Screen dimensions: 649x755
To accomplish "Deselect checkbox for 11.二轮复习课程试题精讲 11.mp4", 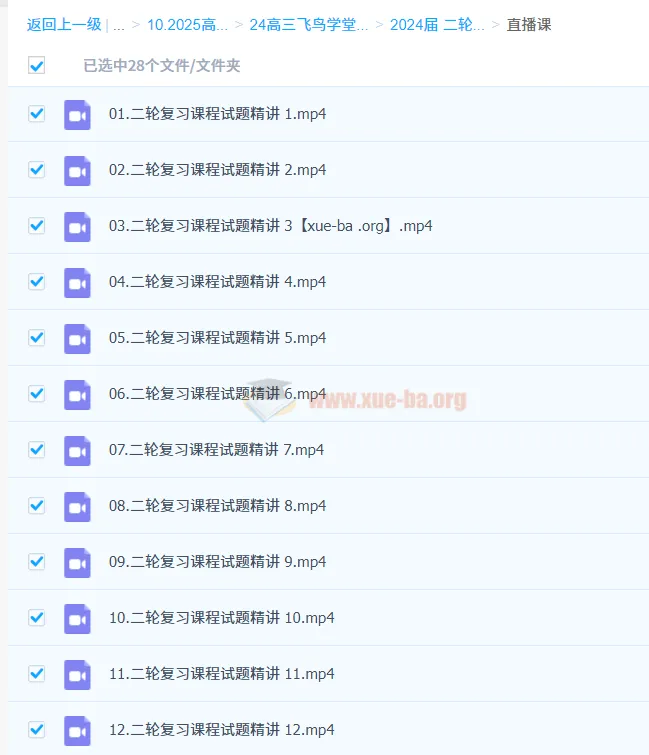I will (37, 673).
